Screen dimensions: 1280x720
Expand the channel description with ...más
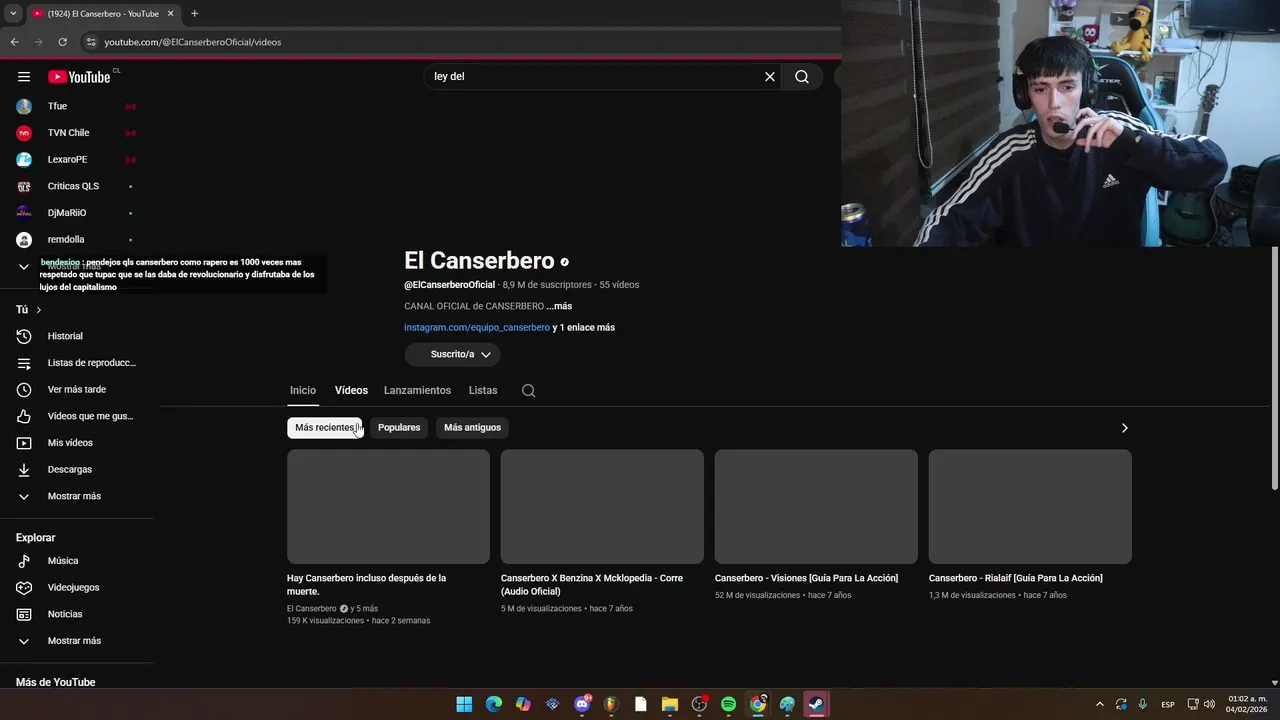coord(559,306)
